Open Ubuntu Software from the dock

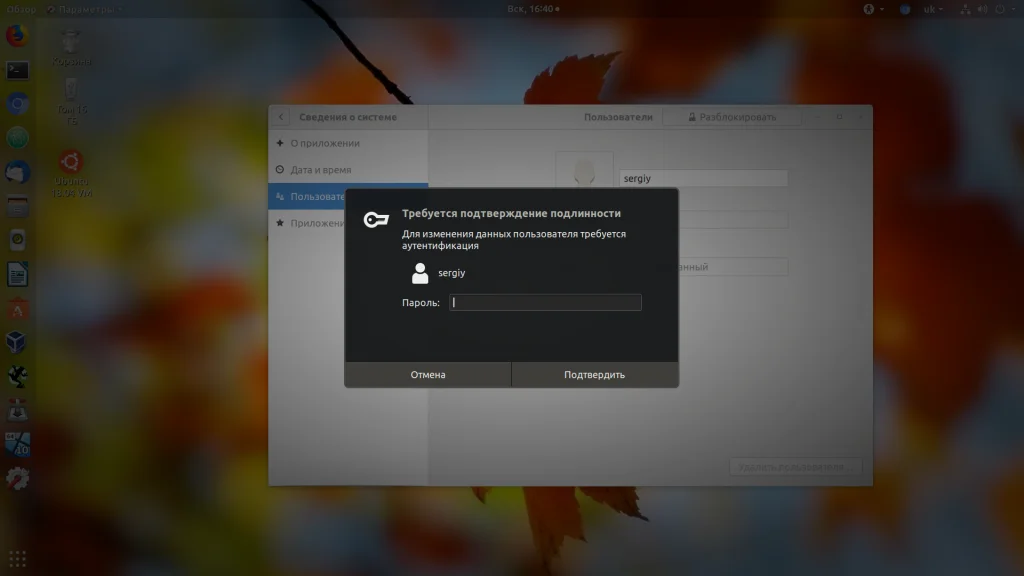point(18,309)
